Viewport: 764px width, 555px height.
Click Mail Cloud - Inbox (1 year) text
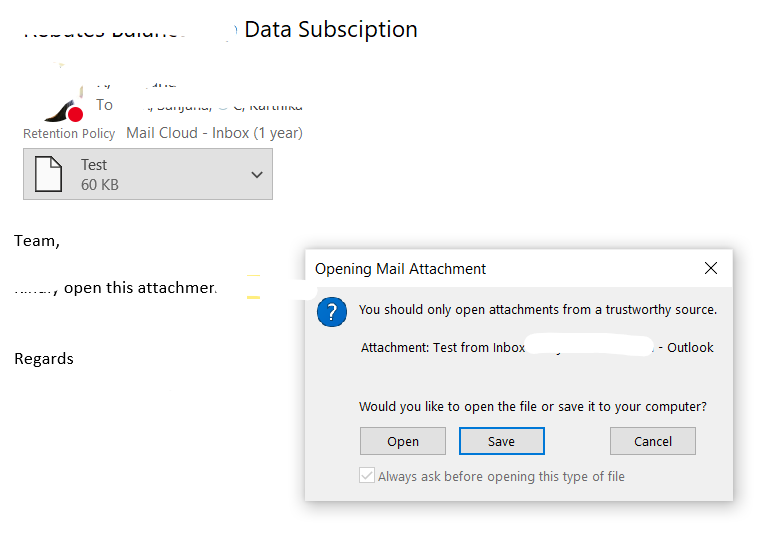coord(214,133)
